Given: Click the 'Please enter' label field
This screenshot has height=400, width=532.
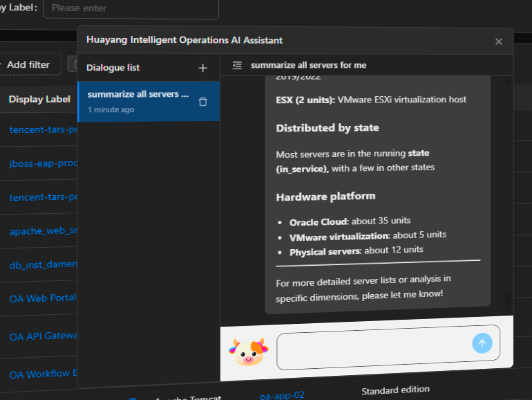Looking at the screenshot, I should (x=131, y=8).
